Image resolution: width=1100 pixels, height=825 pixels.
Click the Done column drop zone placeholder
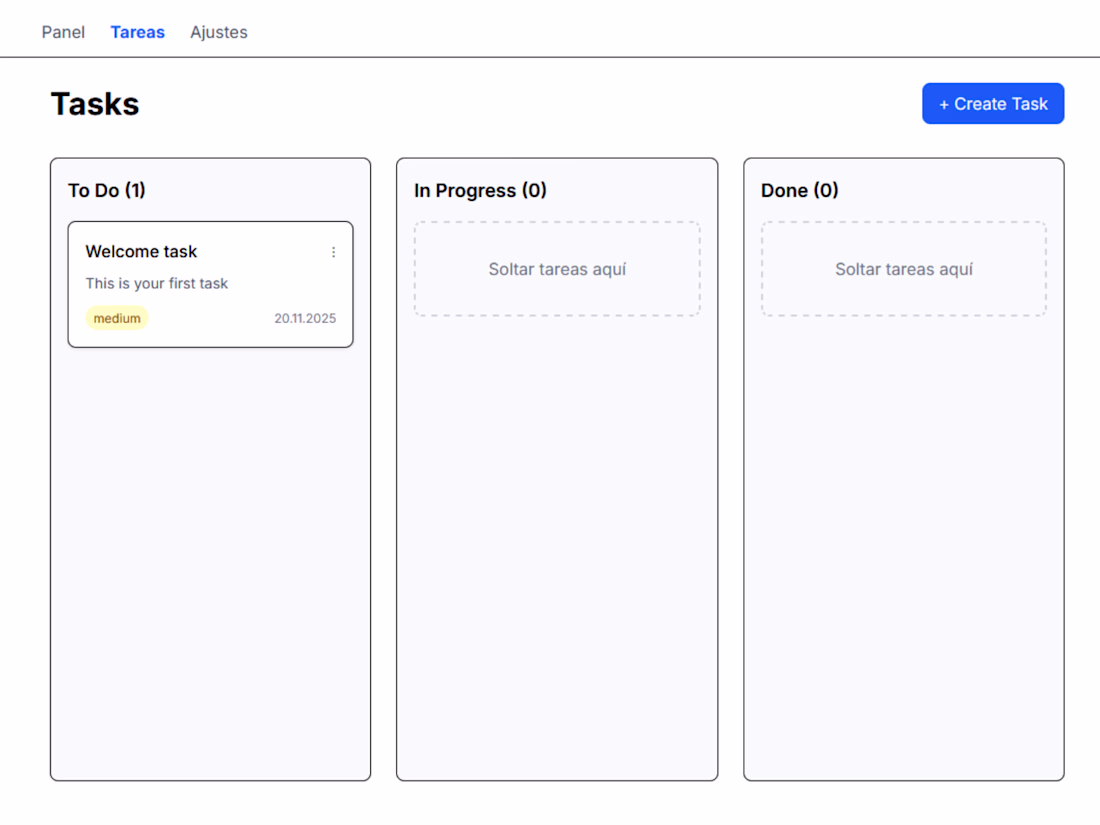click(x=903, y=269)
